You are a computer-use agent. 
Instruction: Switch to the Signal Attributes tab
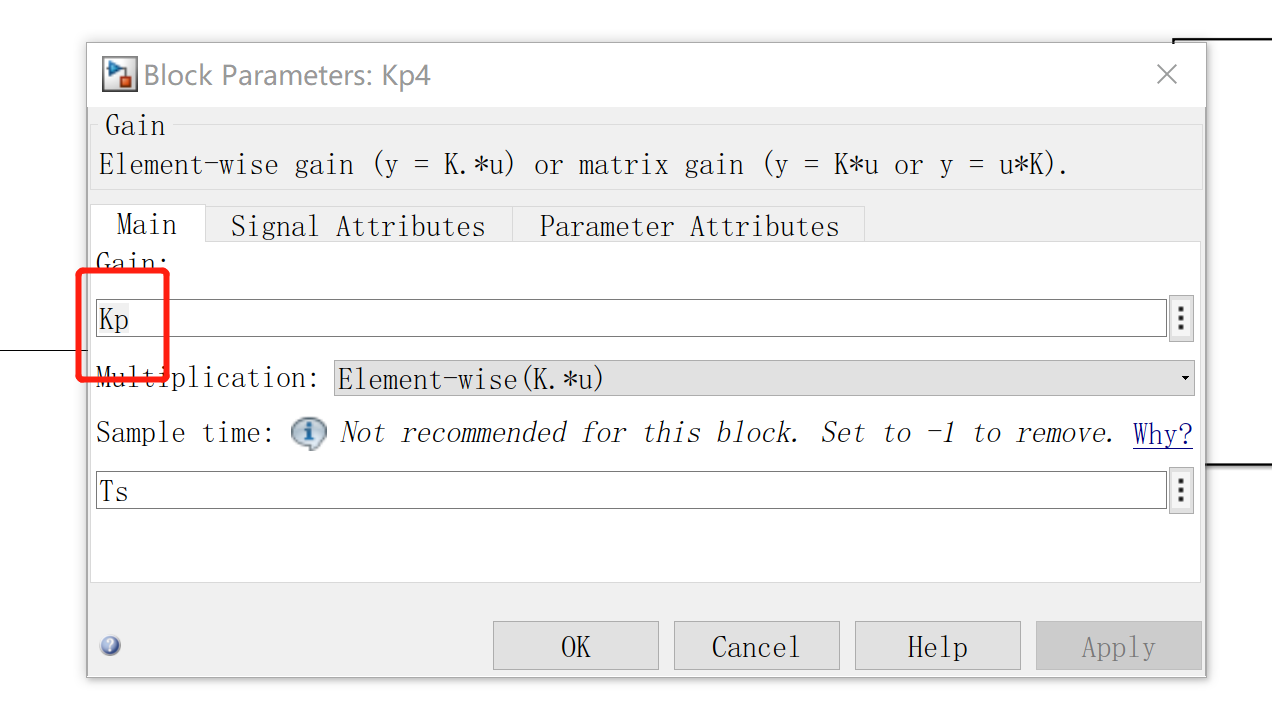(357, 226)
